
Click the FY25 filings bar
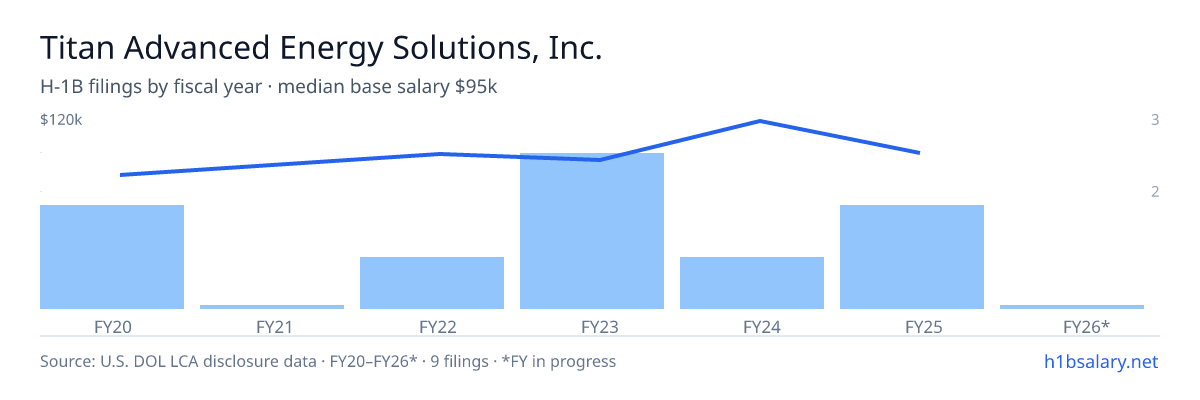coord(912,257)
